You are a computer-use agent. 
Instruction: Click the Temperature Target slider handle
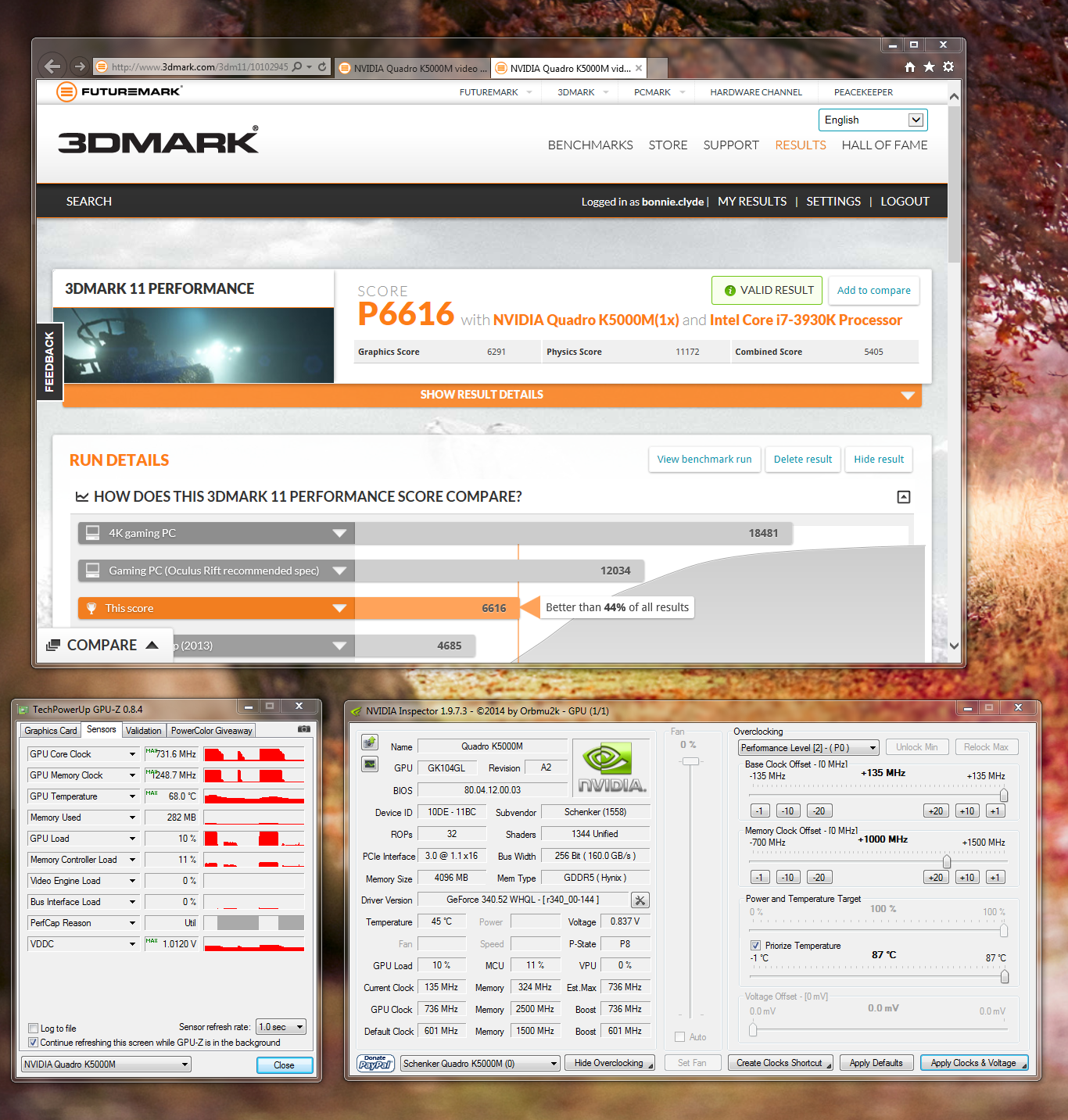(1005, 977)
